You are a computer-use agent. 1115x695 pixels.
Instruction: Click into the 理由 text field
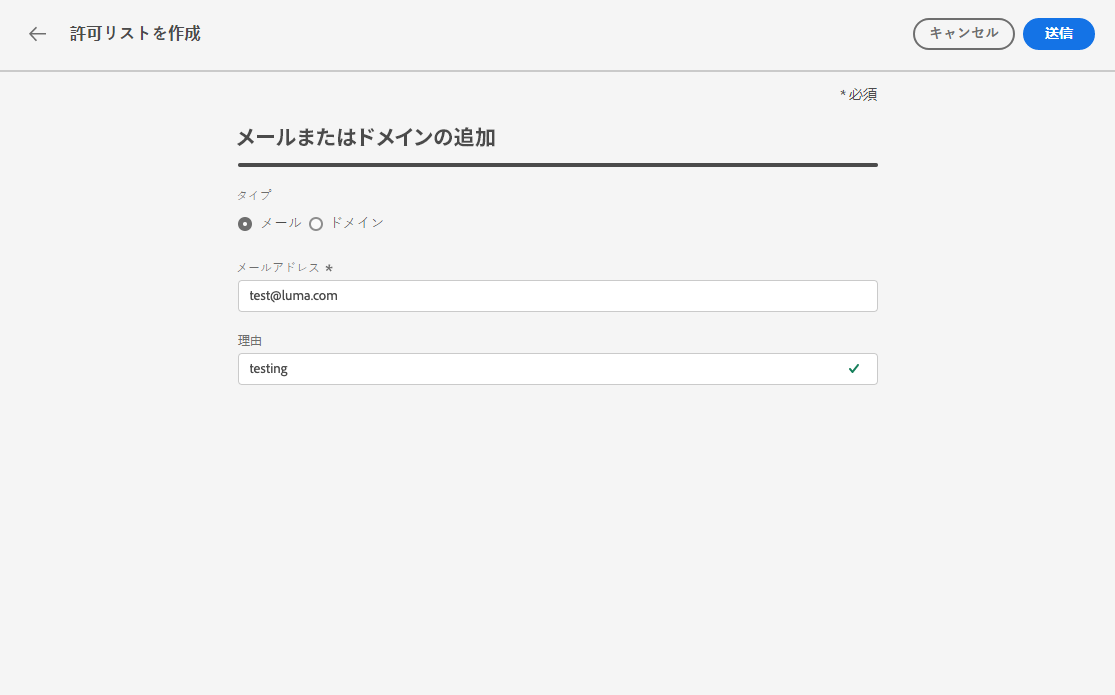540,369
